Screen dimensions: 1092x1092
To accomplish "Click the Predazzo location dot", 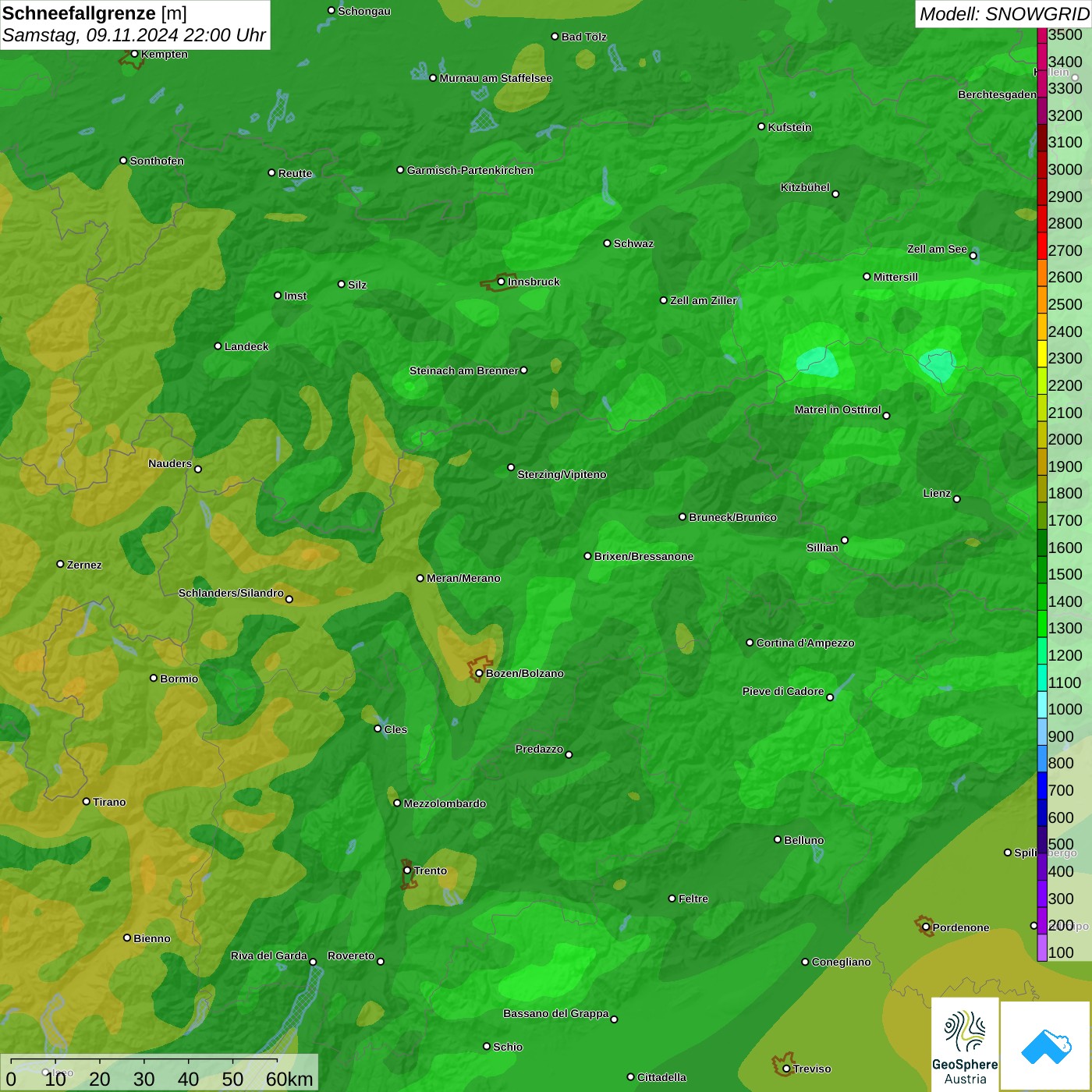I will (x=569, y=754).
